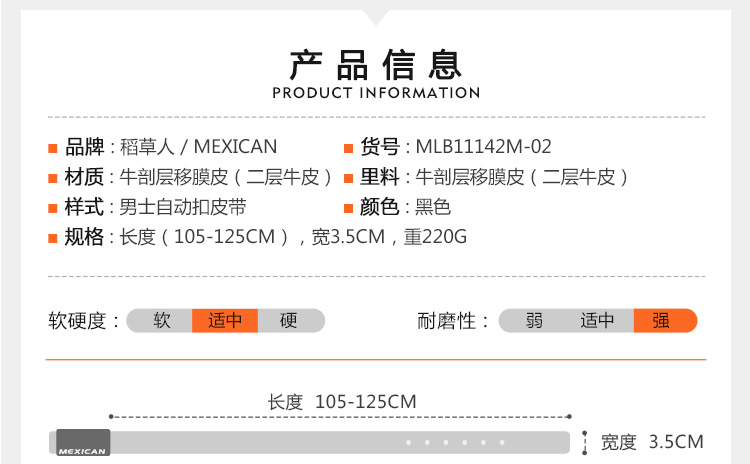Choose the orange 强 wear resistance segment

665,320
